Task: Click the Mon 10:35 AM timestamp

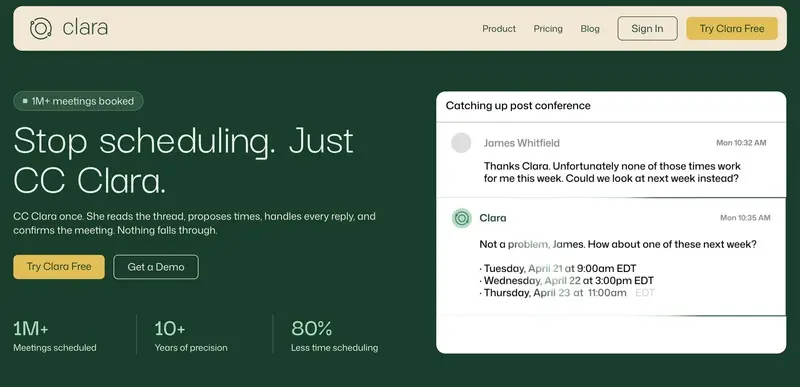Action: coord(745,218)
